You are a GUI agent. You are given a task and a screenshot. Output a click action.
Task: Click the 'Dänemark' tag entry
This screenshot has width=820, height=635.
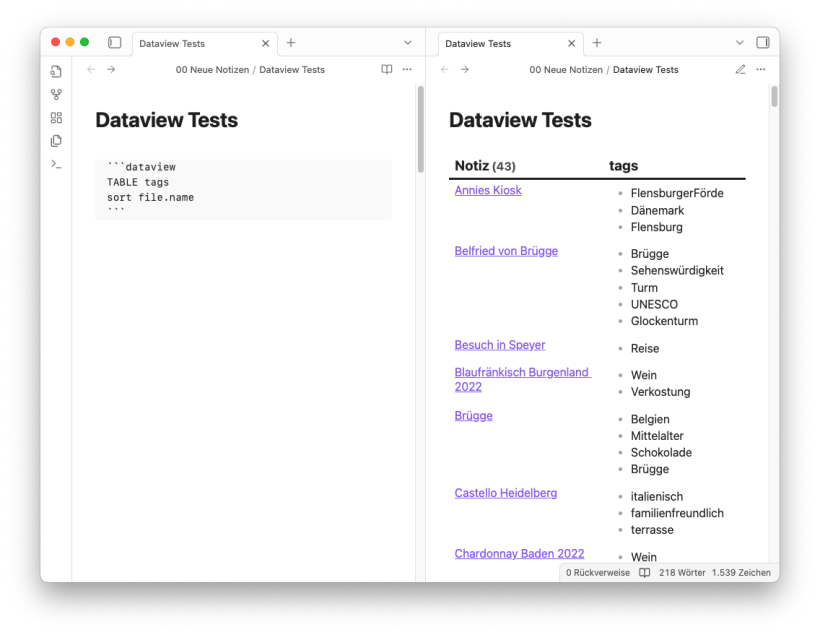(657, 210)
